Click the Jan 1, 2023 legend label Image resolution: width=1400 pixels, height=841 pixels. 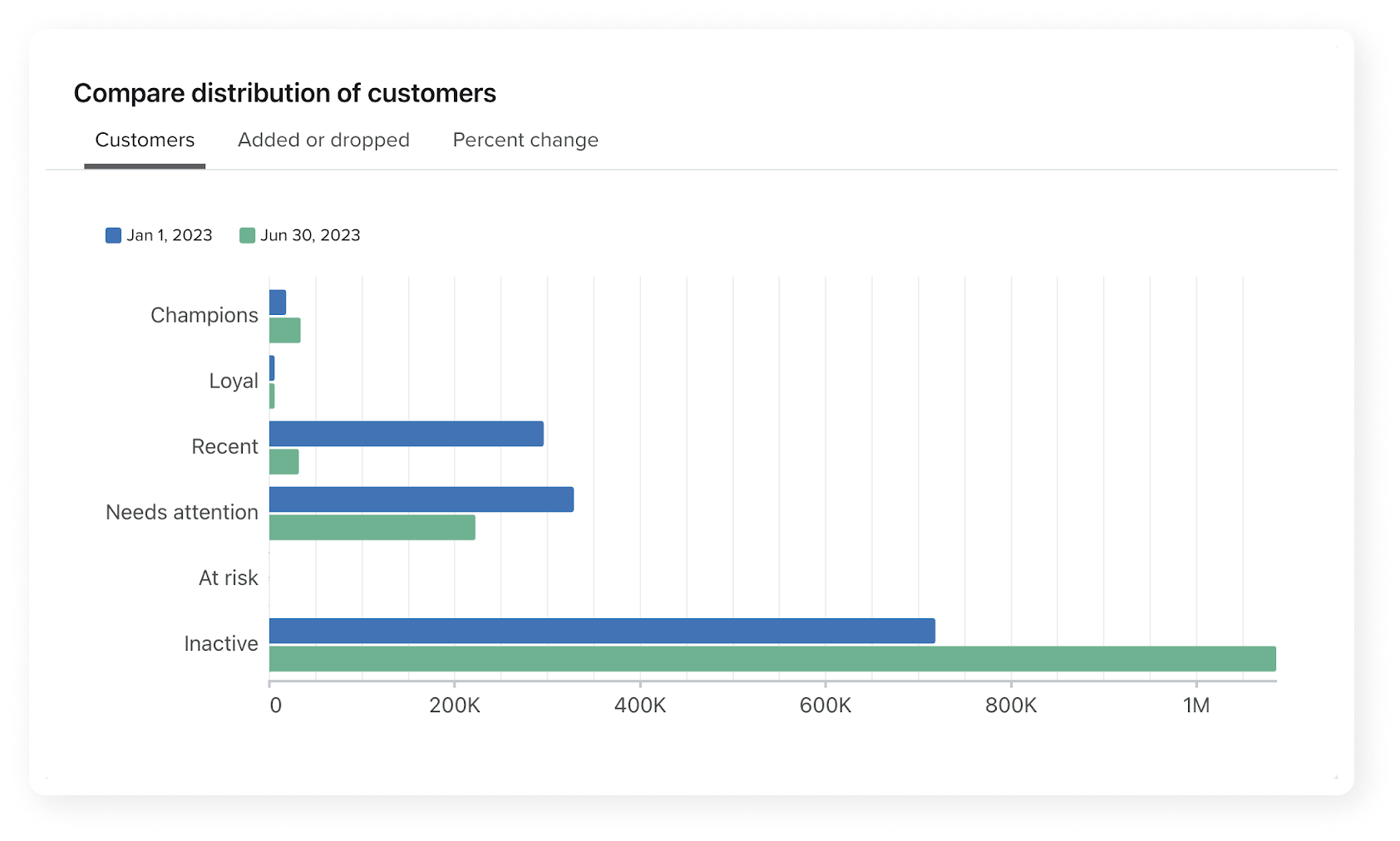click(x=170, y=235)
